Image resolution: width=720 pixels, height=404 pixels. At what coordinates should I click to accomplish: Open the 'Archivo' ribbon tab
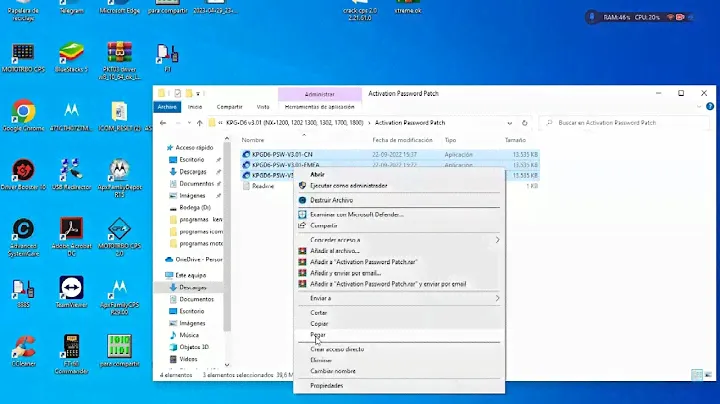coord(167,106)
